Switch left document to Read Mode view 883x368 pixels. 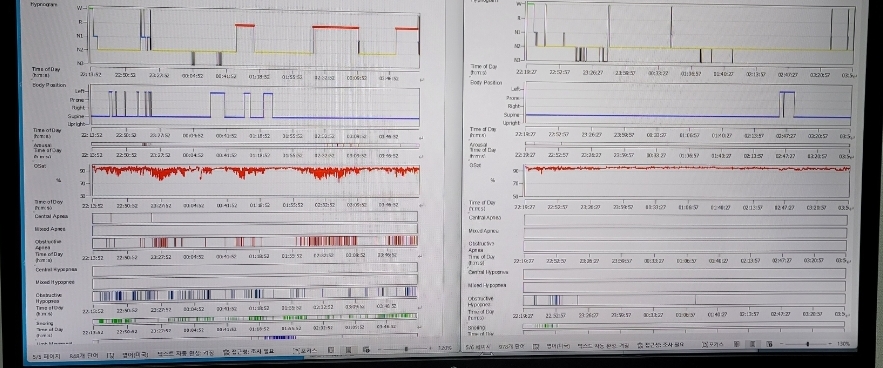pyautogui.click(x=331, y=350)
